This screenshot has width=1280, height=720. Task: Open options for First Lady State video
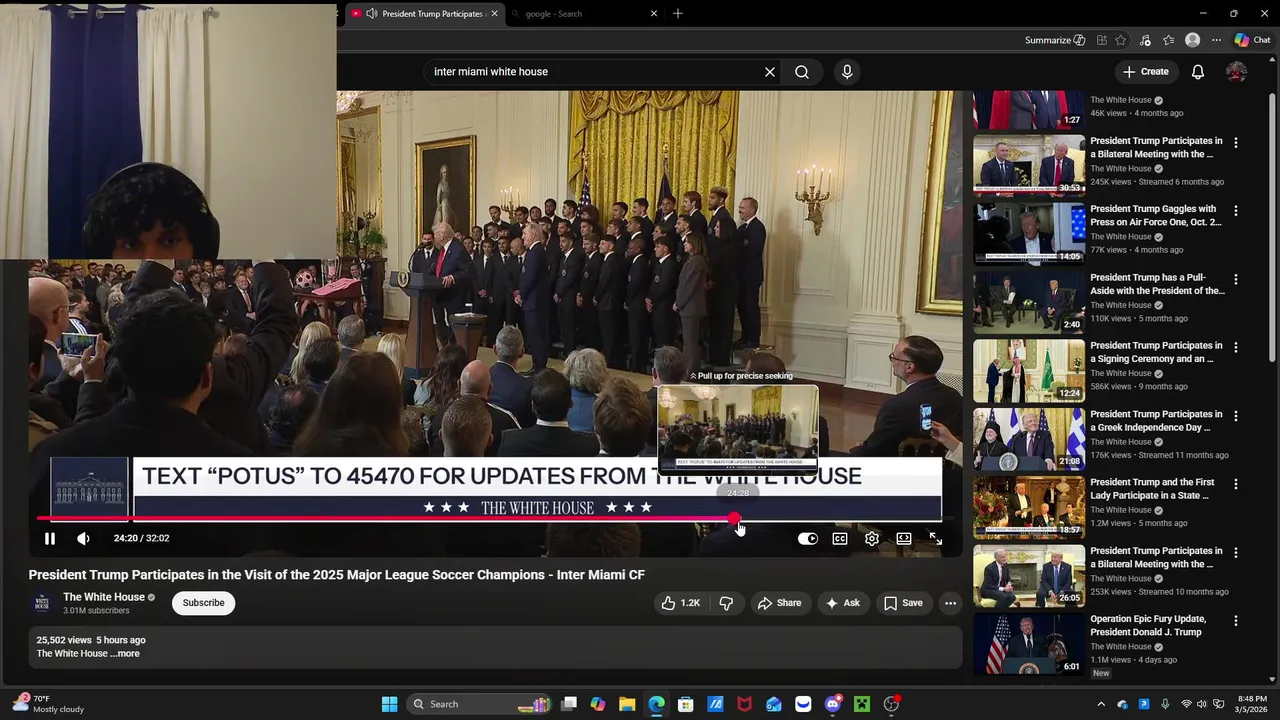(x=1236, y=484)
